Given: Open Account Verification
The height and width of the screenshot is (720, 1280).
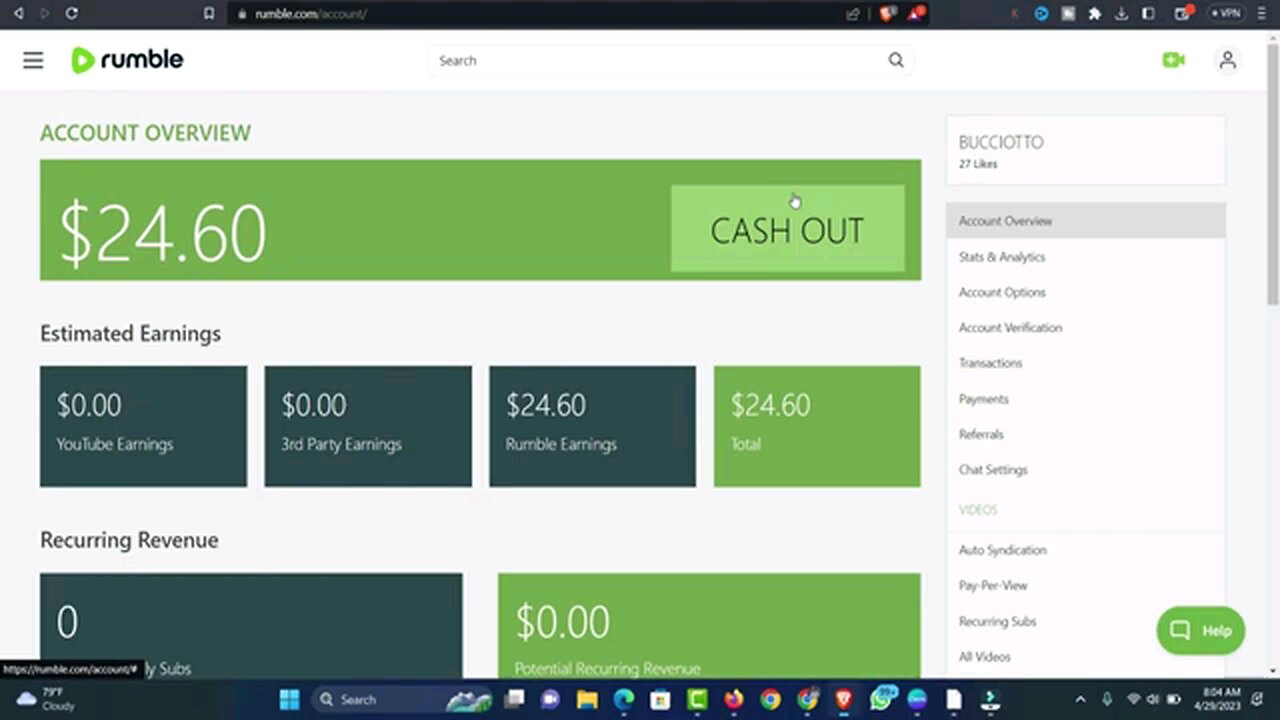Looking at the screenshot, I should [1010, 328].
